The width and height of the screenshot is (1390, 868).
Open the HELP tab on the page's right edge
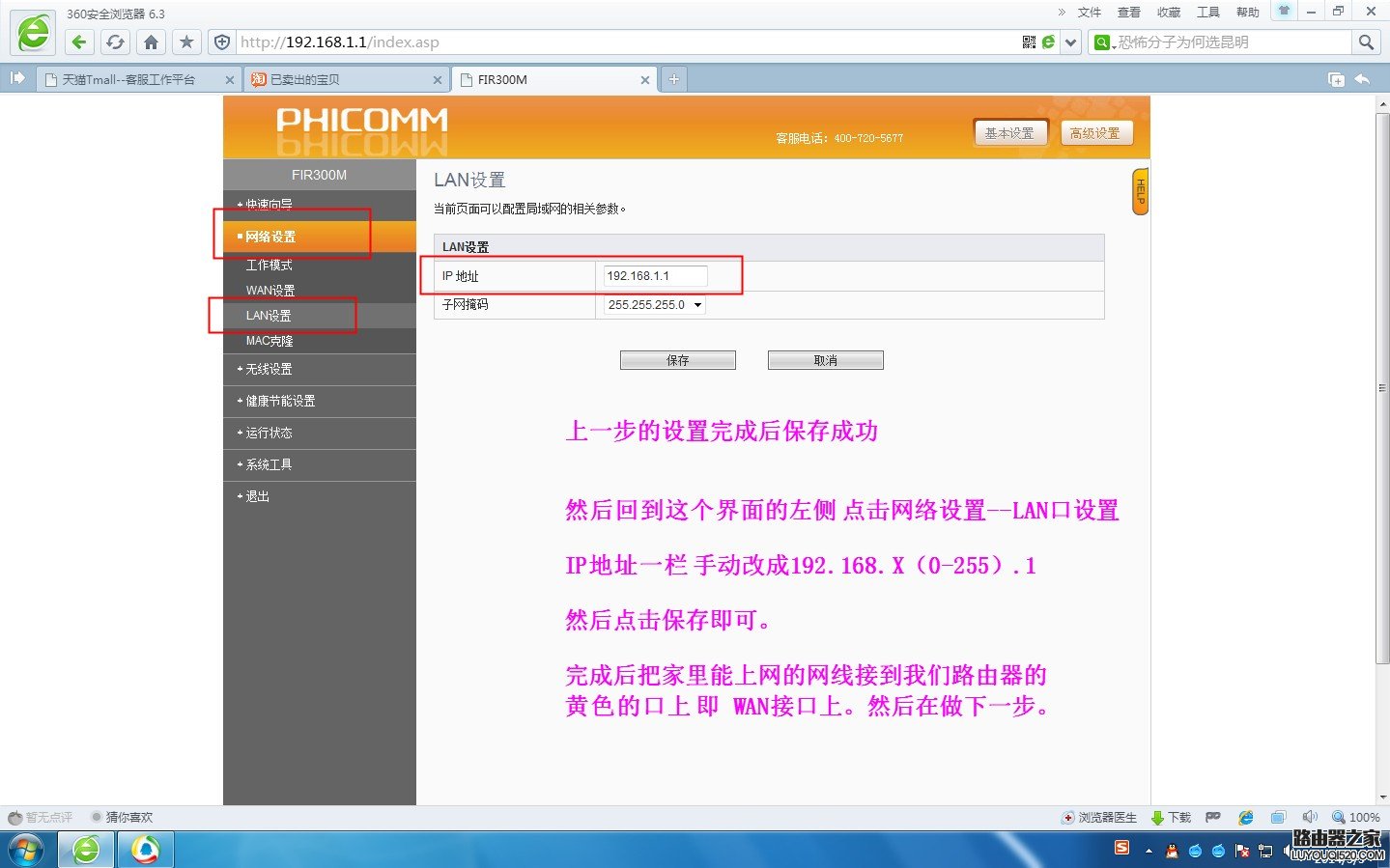point(1140,191)
